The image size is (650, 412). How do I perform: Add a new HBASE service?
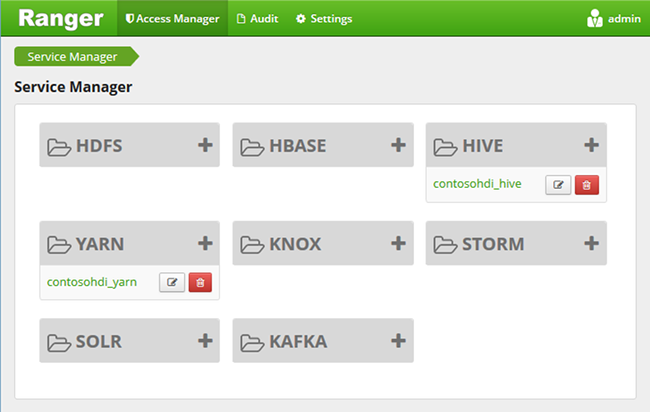click(x=398, y=145)
